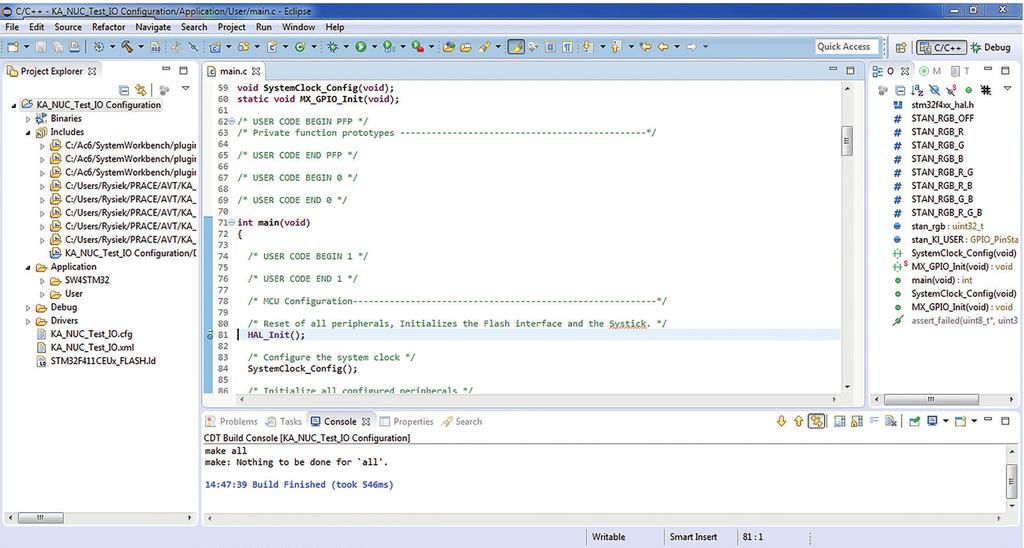The width and height of the screenshot is (1024, 548).
Task: Fold main function at line 71 marker
Action: (x=232, y=223)
